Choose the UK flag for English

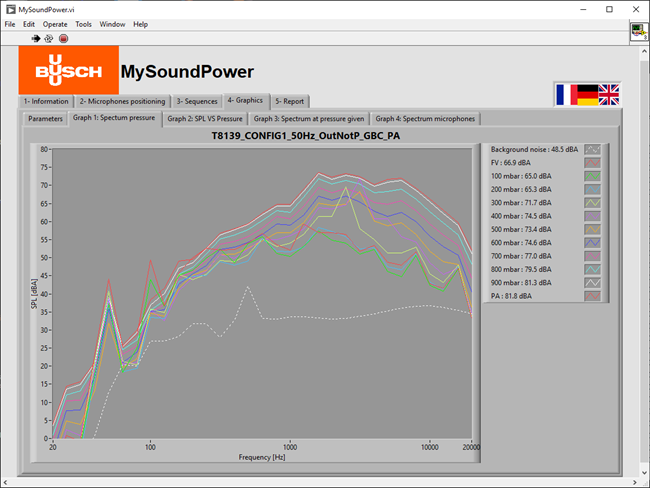608,94
